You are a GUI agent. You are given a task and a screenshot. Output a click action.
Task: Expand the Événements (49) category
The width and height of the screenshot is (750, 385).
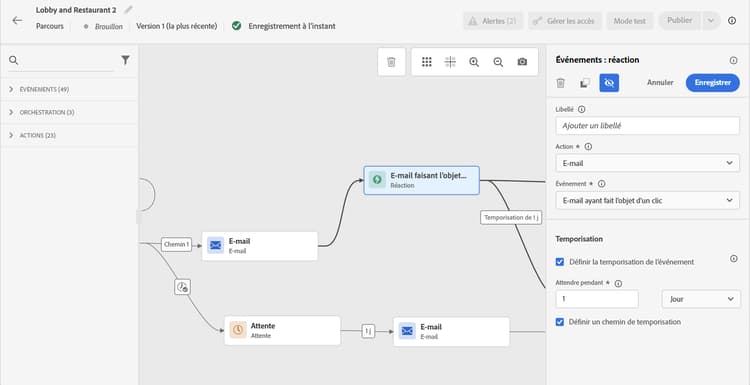pos(69,89)
